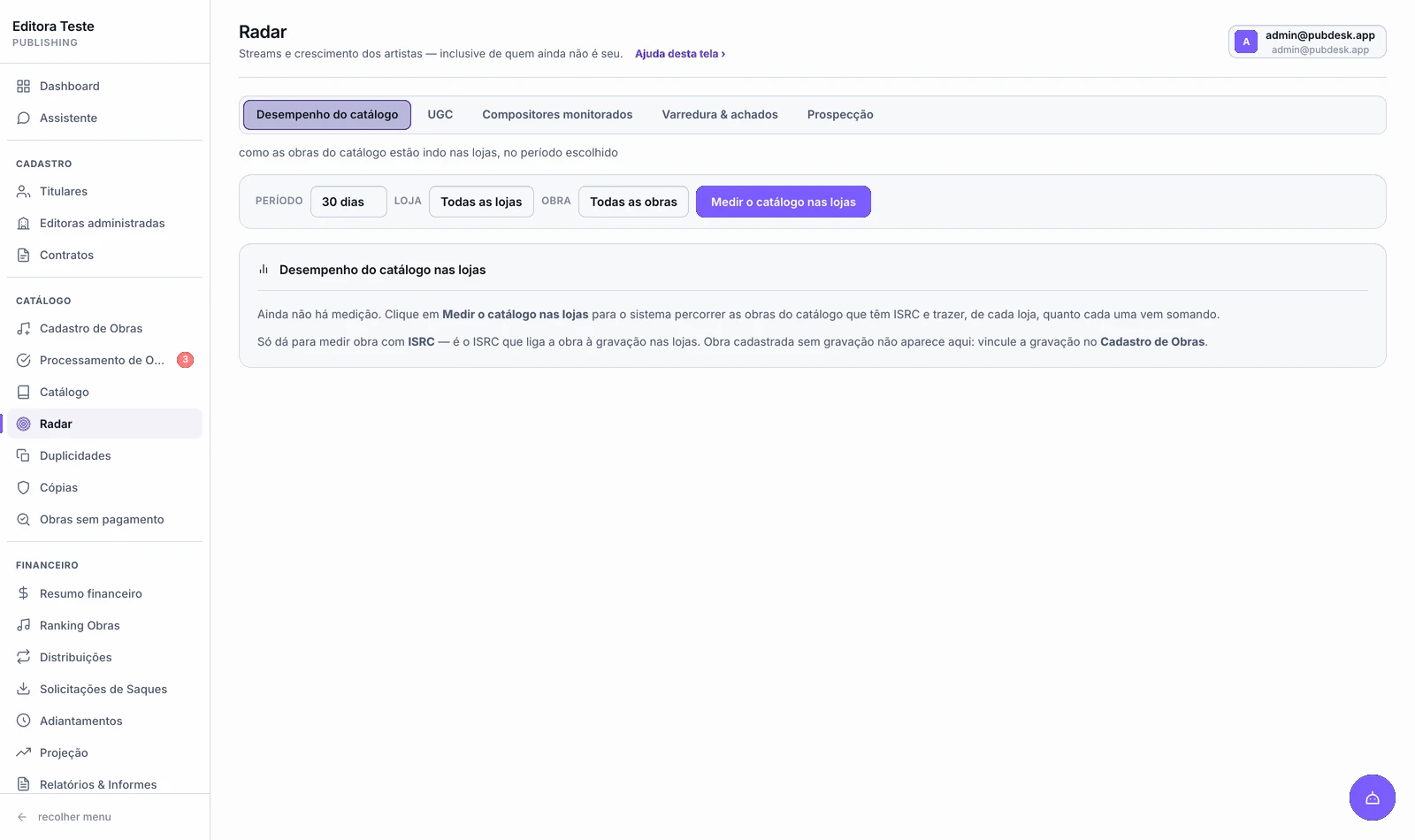
Task: Switch to Compositores monitorados tab
Action: 557,115
